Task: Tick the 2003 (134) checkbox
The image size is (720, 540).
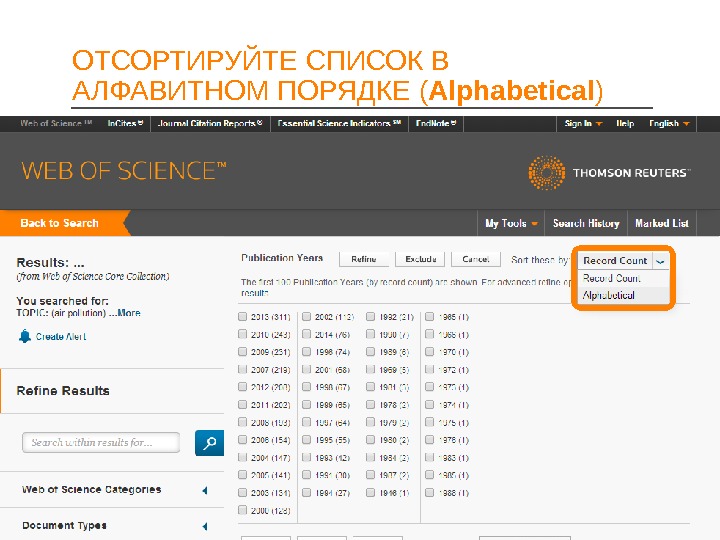Action: pyautogui.click(x=242, y=492)
